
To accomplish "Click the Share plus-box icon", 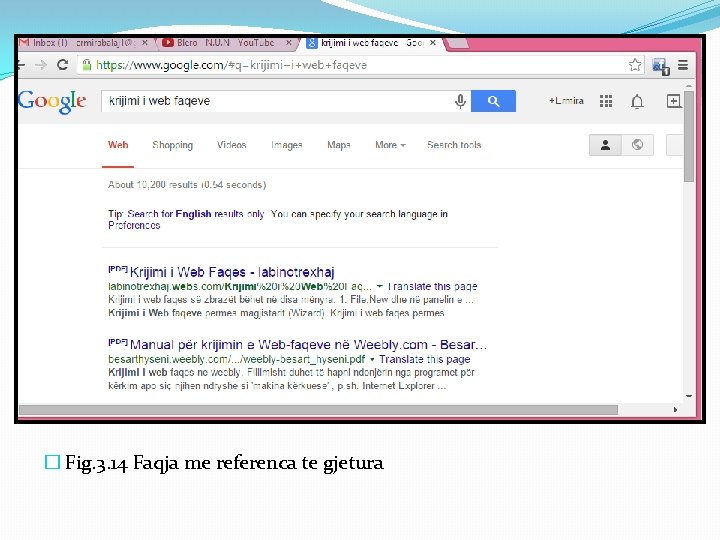I will click(673, 101).
